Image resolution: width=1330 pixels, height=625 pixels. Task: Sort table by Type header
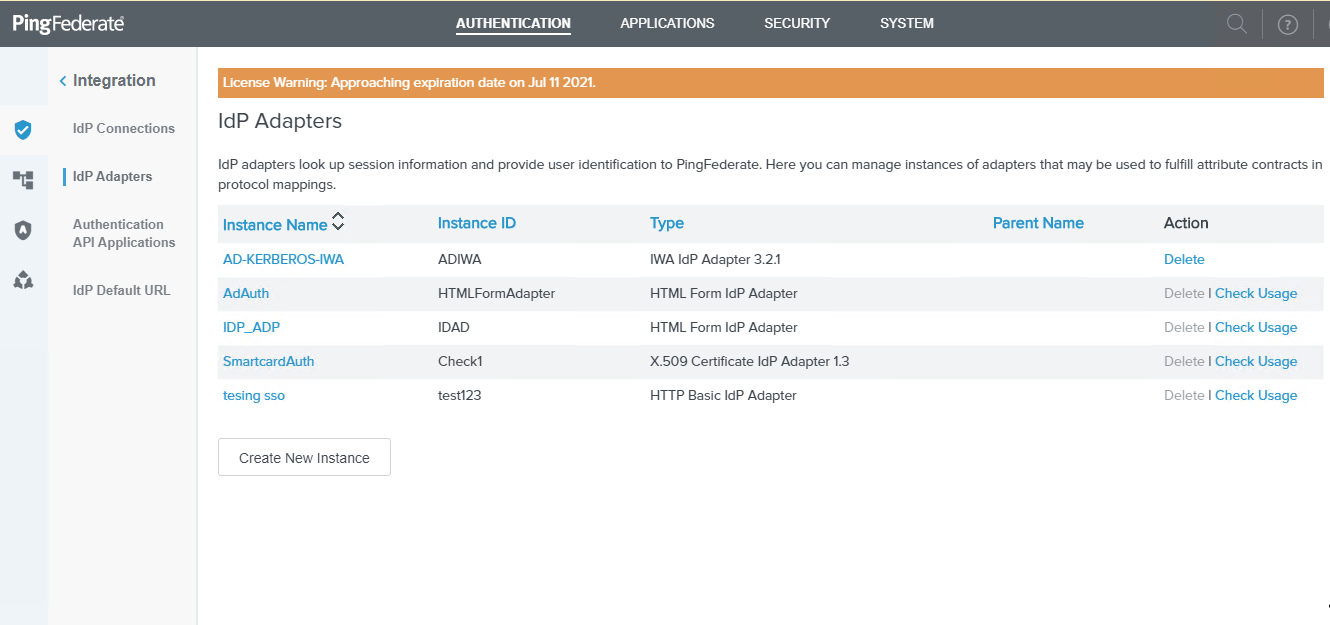[x=667, y=223]
